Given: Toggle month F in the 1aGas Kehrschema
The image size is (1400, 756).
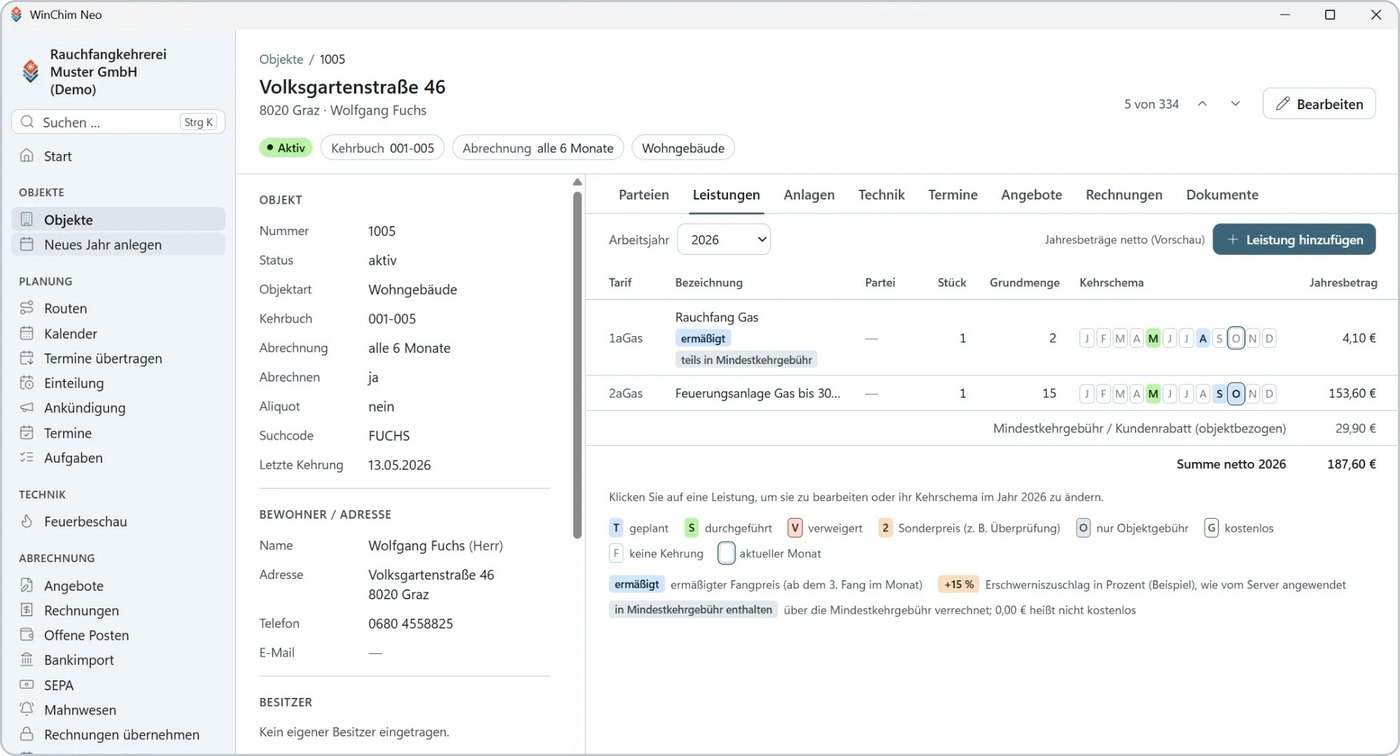Looking at the screenshot, I should coord(1104,338).
